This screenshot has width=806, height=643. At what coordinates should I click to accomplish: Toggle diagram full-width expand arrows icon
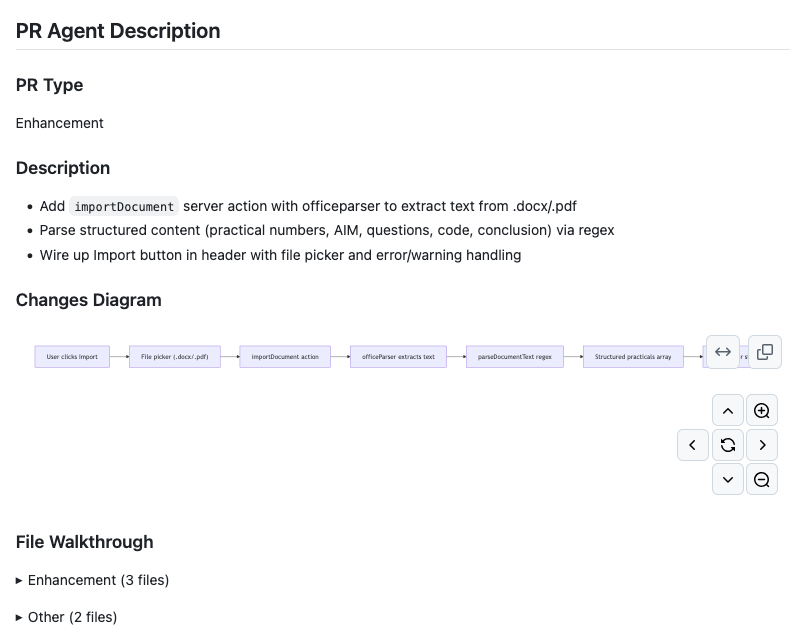point(723,352)
